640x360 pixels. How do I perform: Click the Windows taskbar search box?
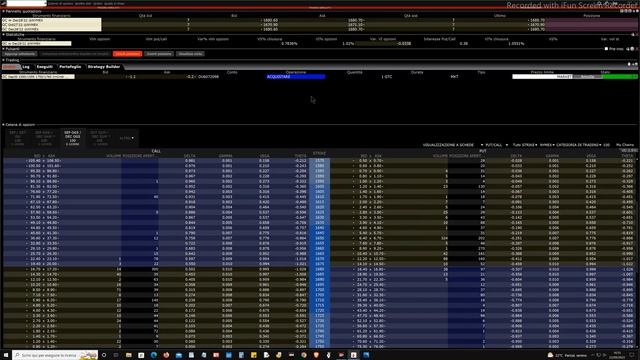click(55, 355)
